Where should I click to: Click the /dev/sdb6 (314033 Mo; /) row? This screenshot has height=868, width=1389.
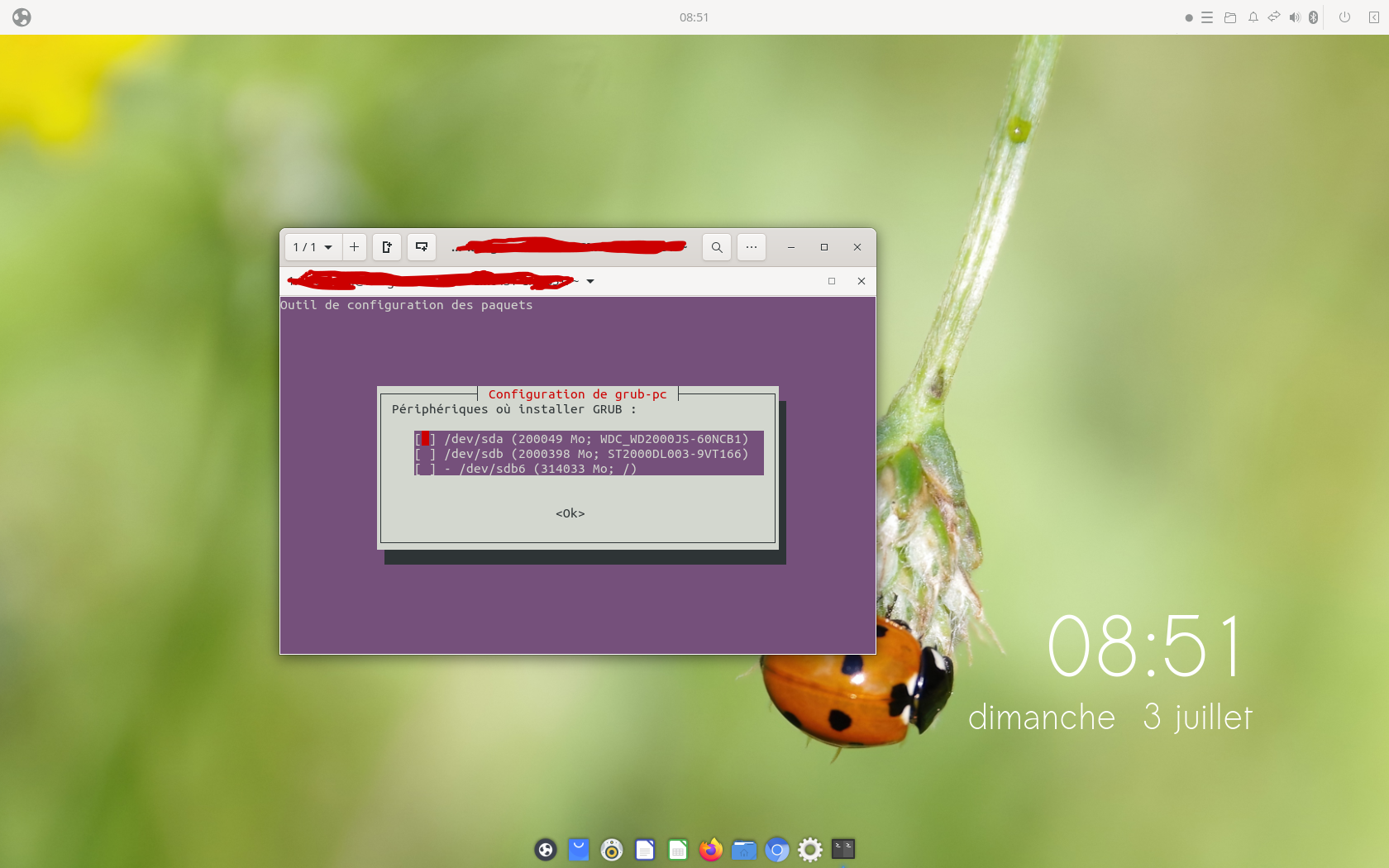(x=589, y=469)
